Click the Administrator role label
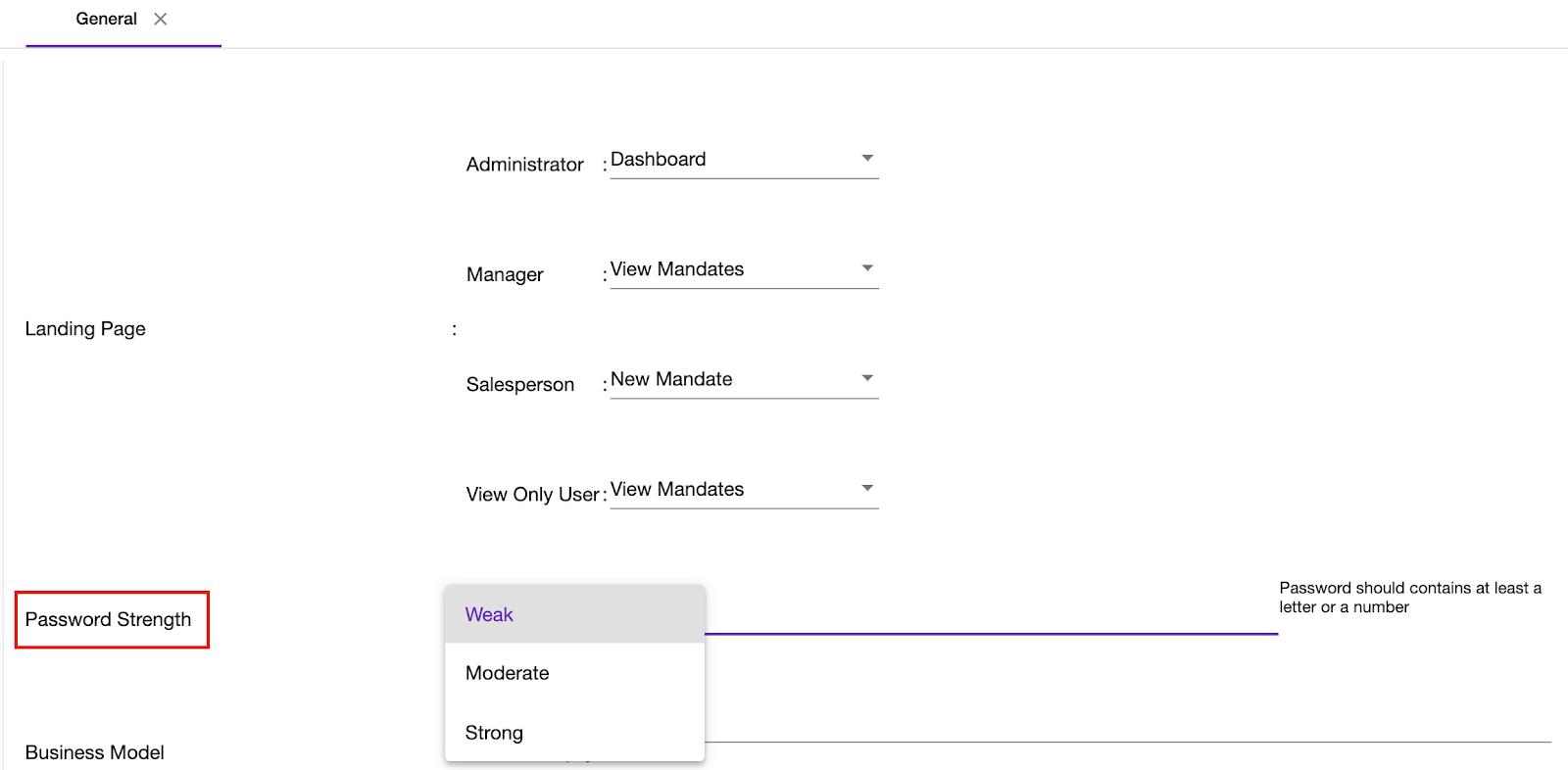 pyautogui.click(x=524, y=165)
